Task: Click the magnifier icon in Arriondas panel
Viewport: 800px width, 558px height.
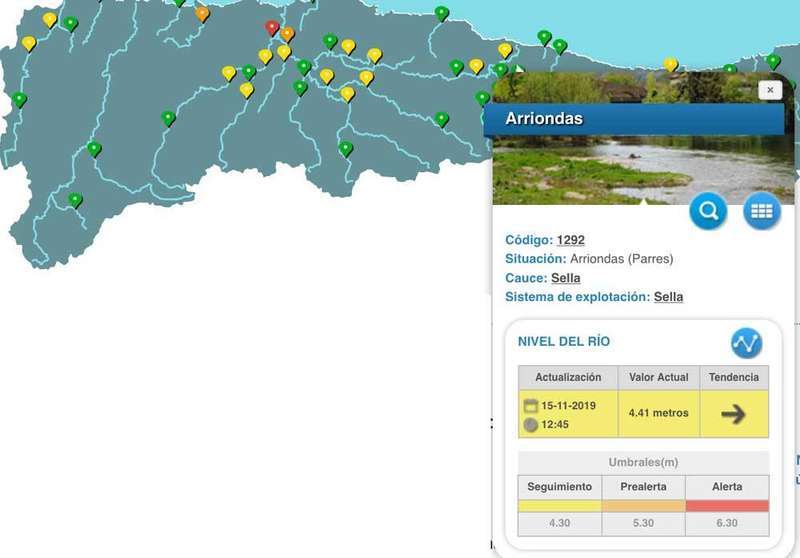Action: 708,211
